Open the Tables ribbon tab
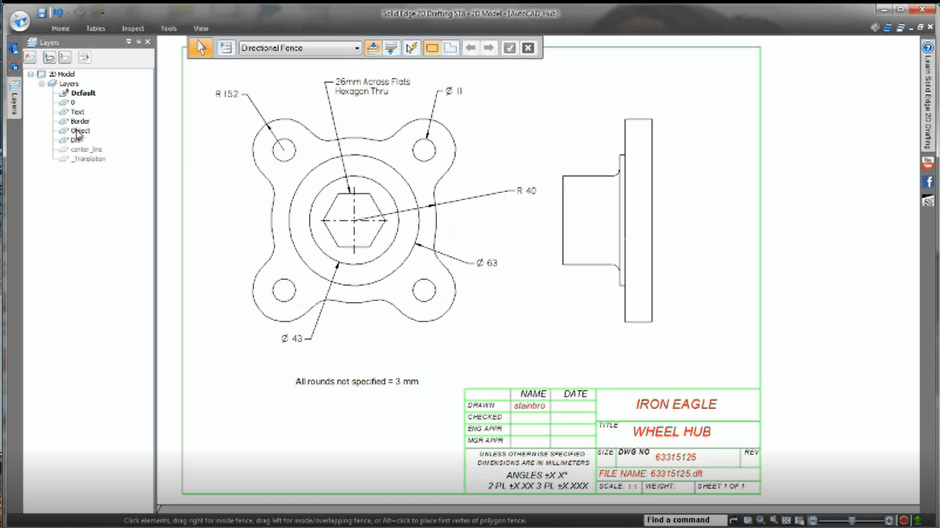 pos(95,28)
